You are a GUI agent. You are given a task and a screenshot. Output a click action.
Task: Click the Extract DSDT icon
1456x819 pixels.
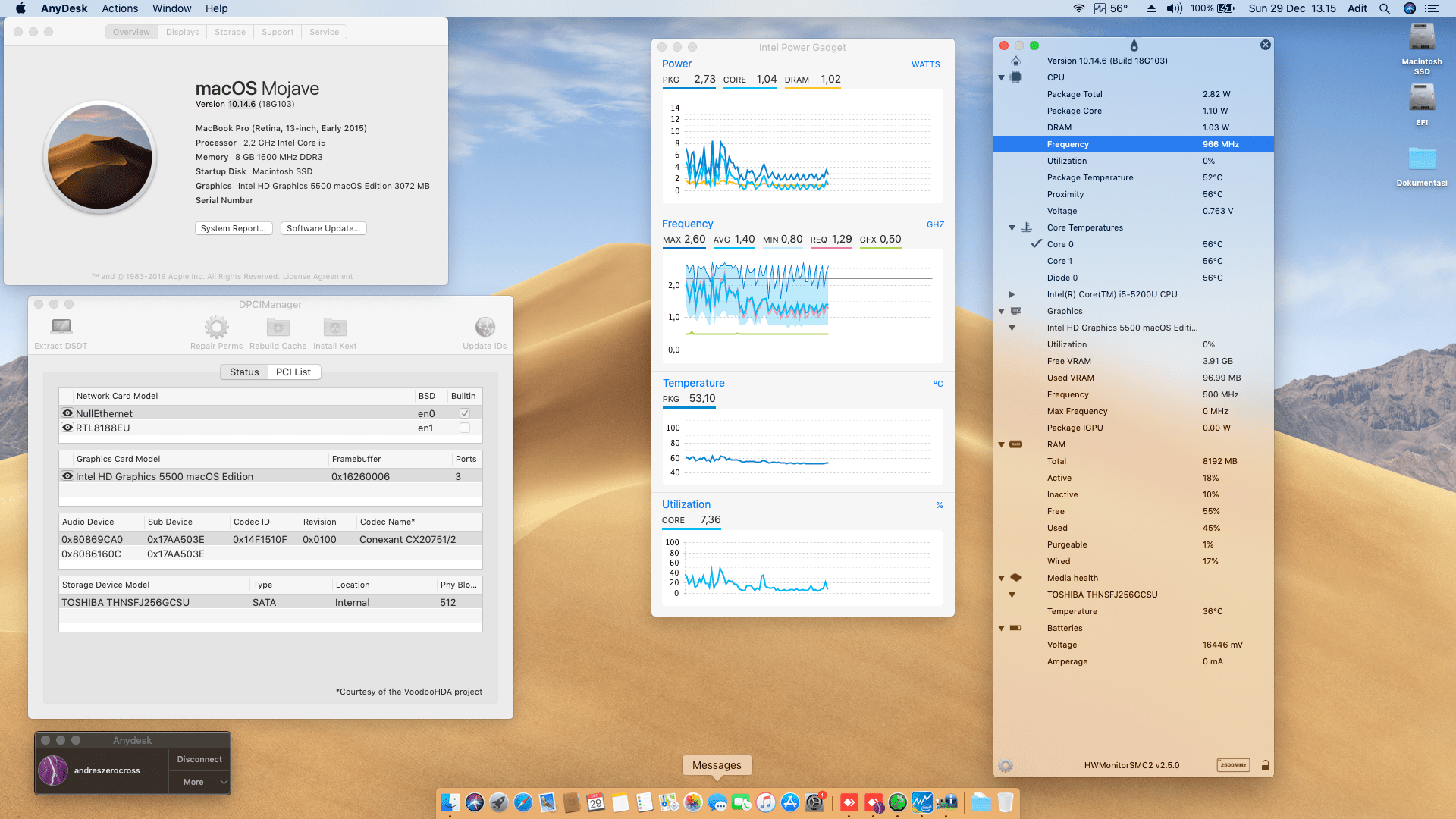(x=61, y=327)
